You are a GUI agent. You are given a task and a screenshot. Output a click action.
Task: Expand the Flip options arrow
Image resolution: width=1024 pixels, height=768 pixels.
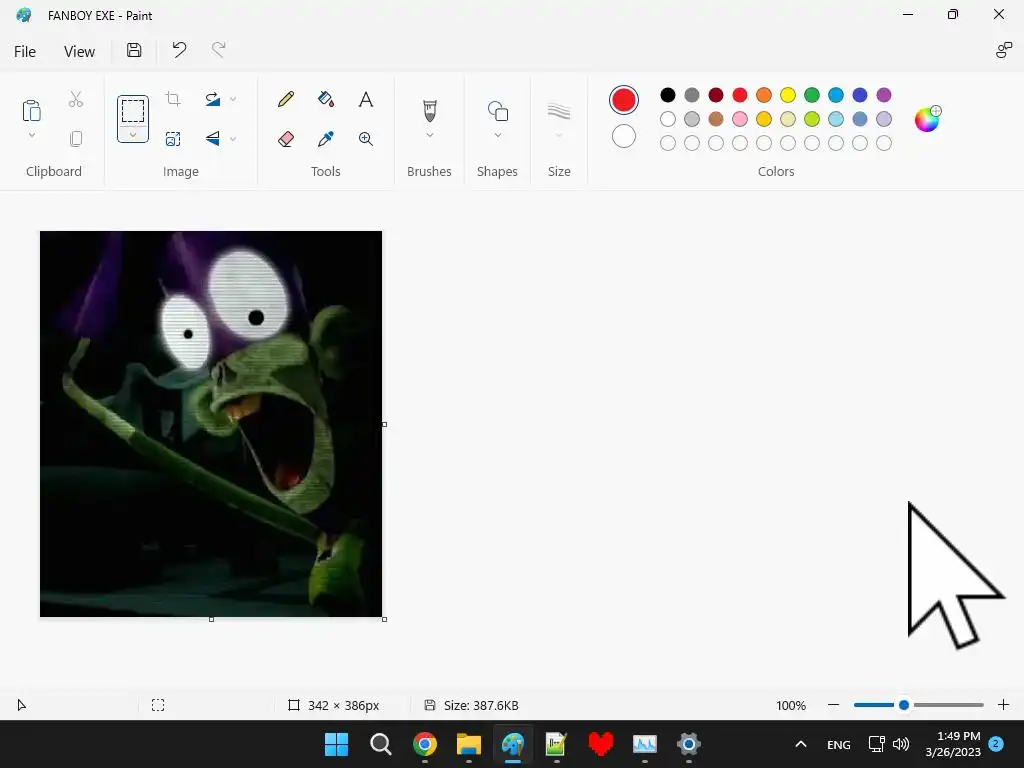click(x=233, y=138)
